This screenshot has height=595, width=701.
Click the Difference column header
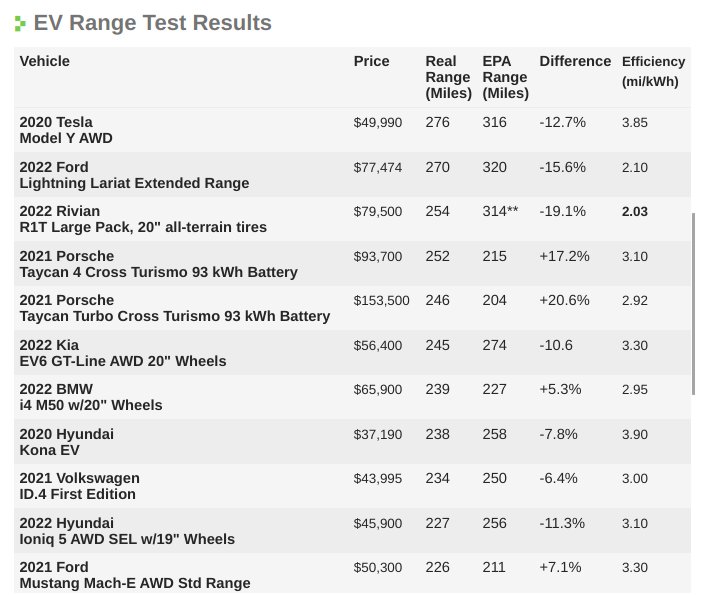pos(575,61)
